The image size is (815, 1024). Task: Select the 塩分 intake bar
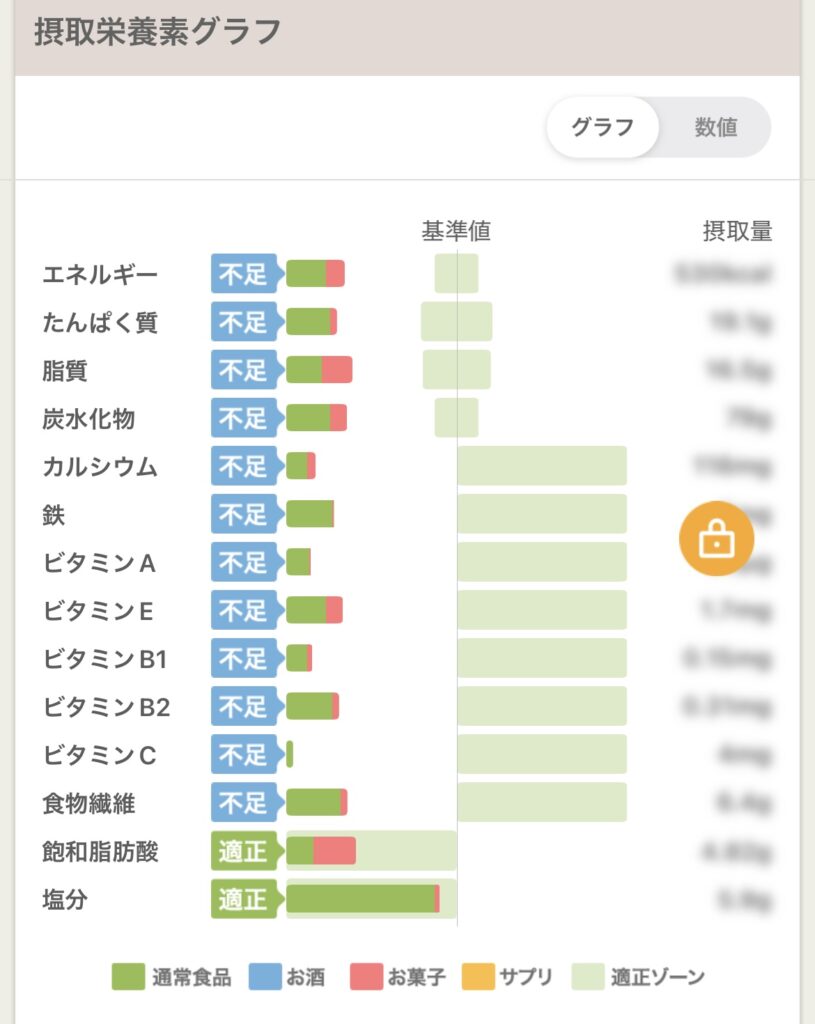coord(363,899)
